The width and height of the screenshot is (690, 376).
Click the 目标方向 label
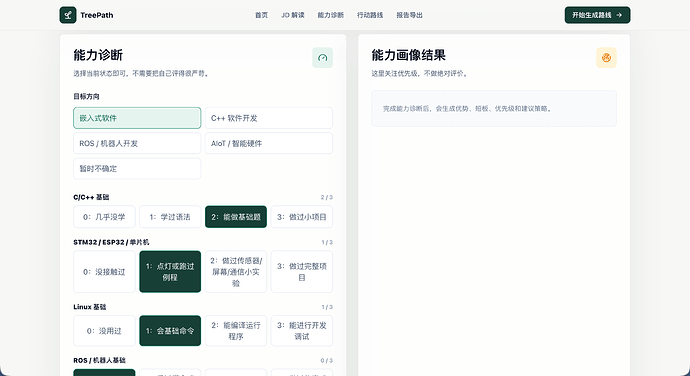pyautogui.click(x=86, y=96)
